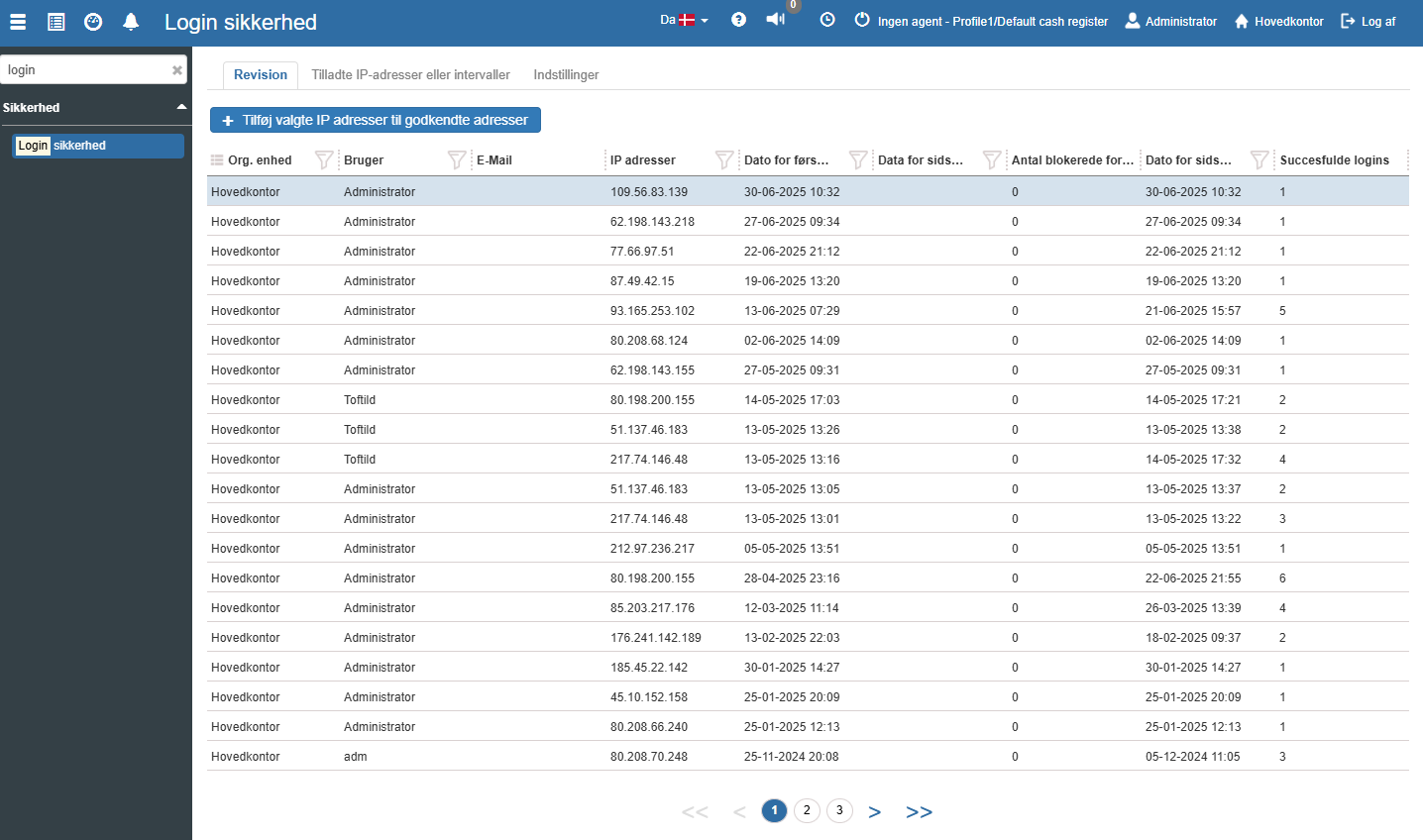Switch to the Indstillinger tab
The width and height of the screenshot is (1423, 840).
click(x=566, y=75)
